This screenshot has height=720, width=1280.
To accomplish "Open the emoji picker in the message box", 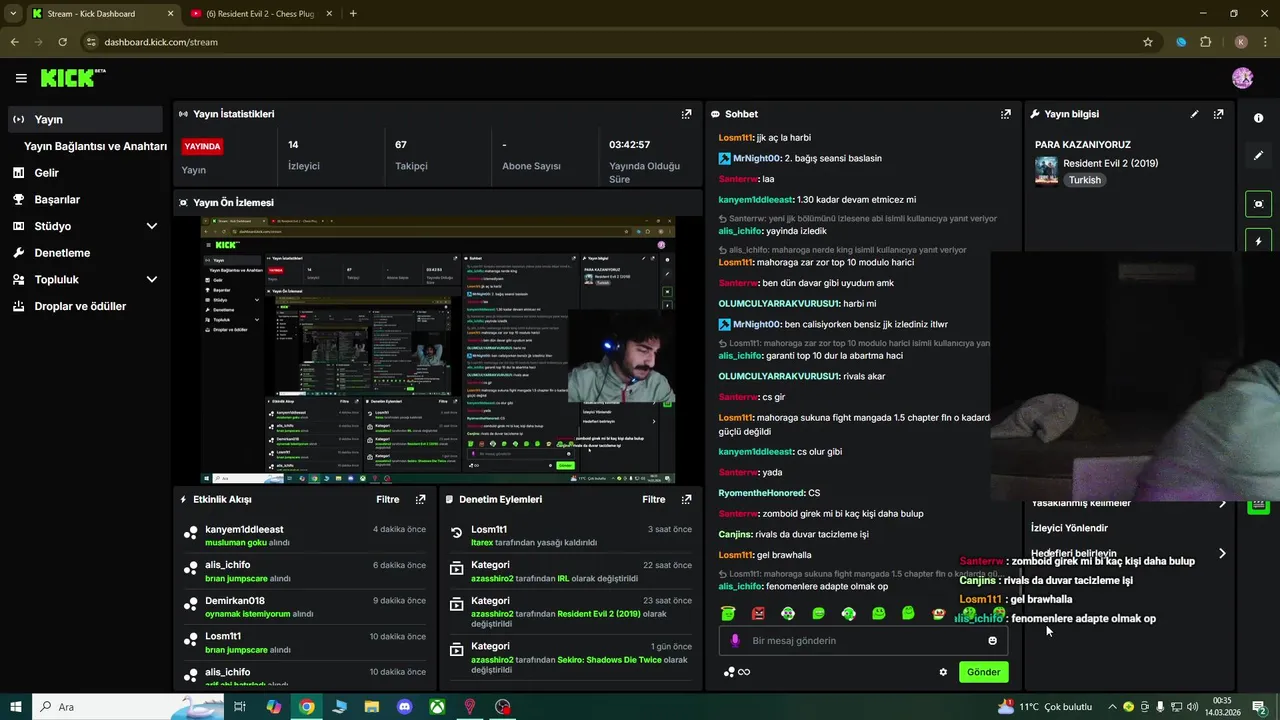I will pyautogui.click(x=992, y=641).
